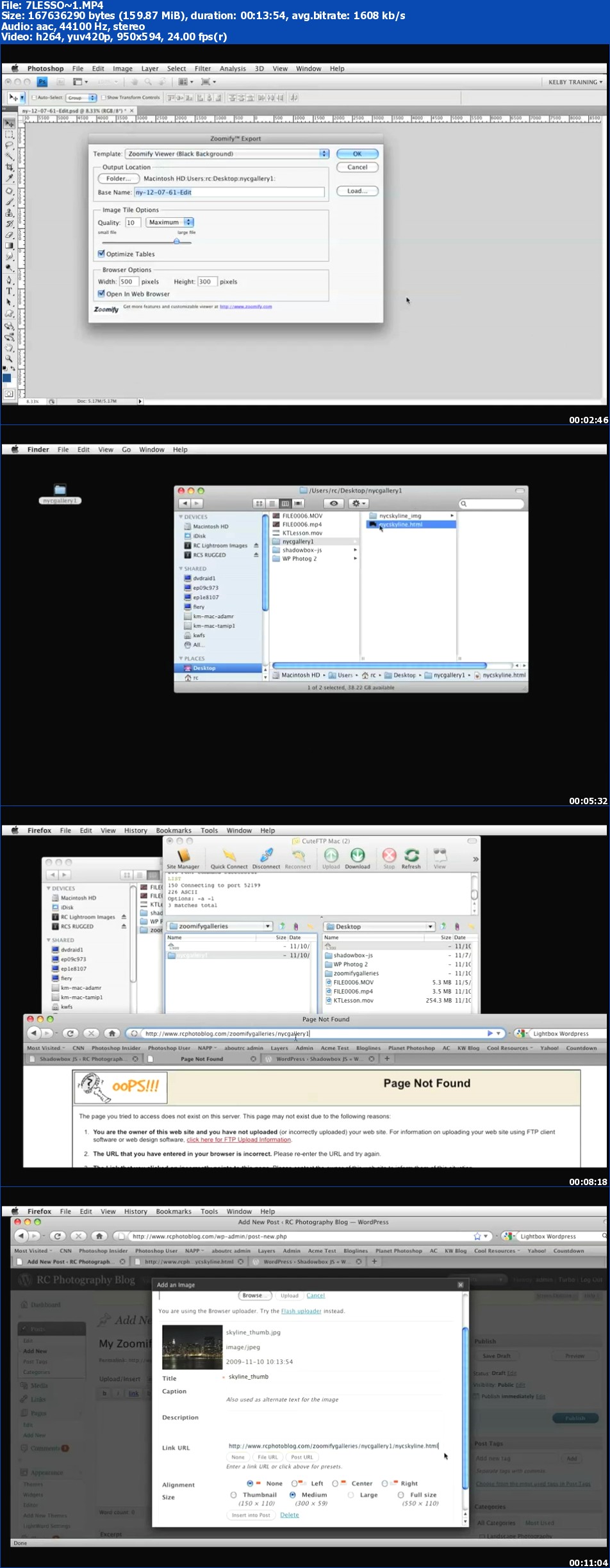The height and width of the screenshot is (1568, 610).
Task: Choose Right alignment radio button
Action: (x=384, y=1483)
